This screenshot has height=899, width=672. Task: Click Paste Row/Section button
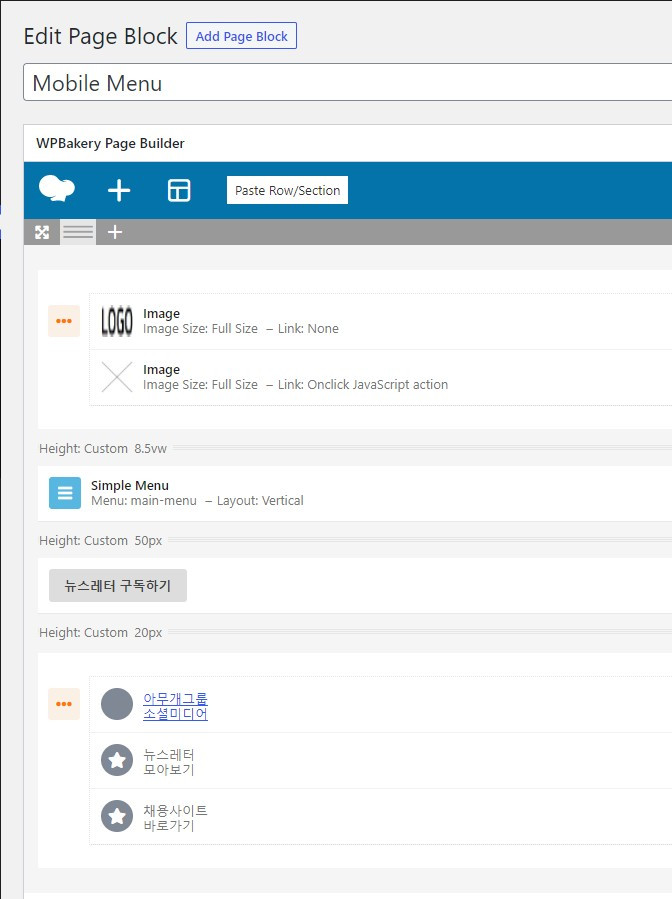(x=287, y=190)
